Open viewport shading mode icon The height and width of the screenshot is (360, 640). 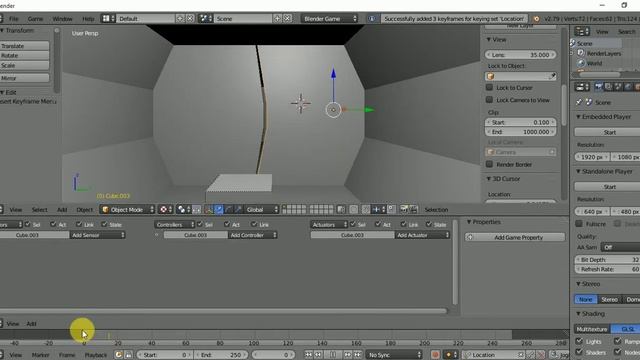coord(165,209)
